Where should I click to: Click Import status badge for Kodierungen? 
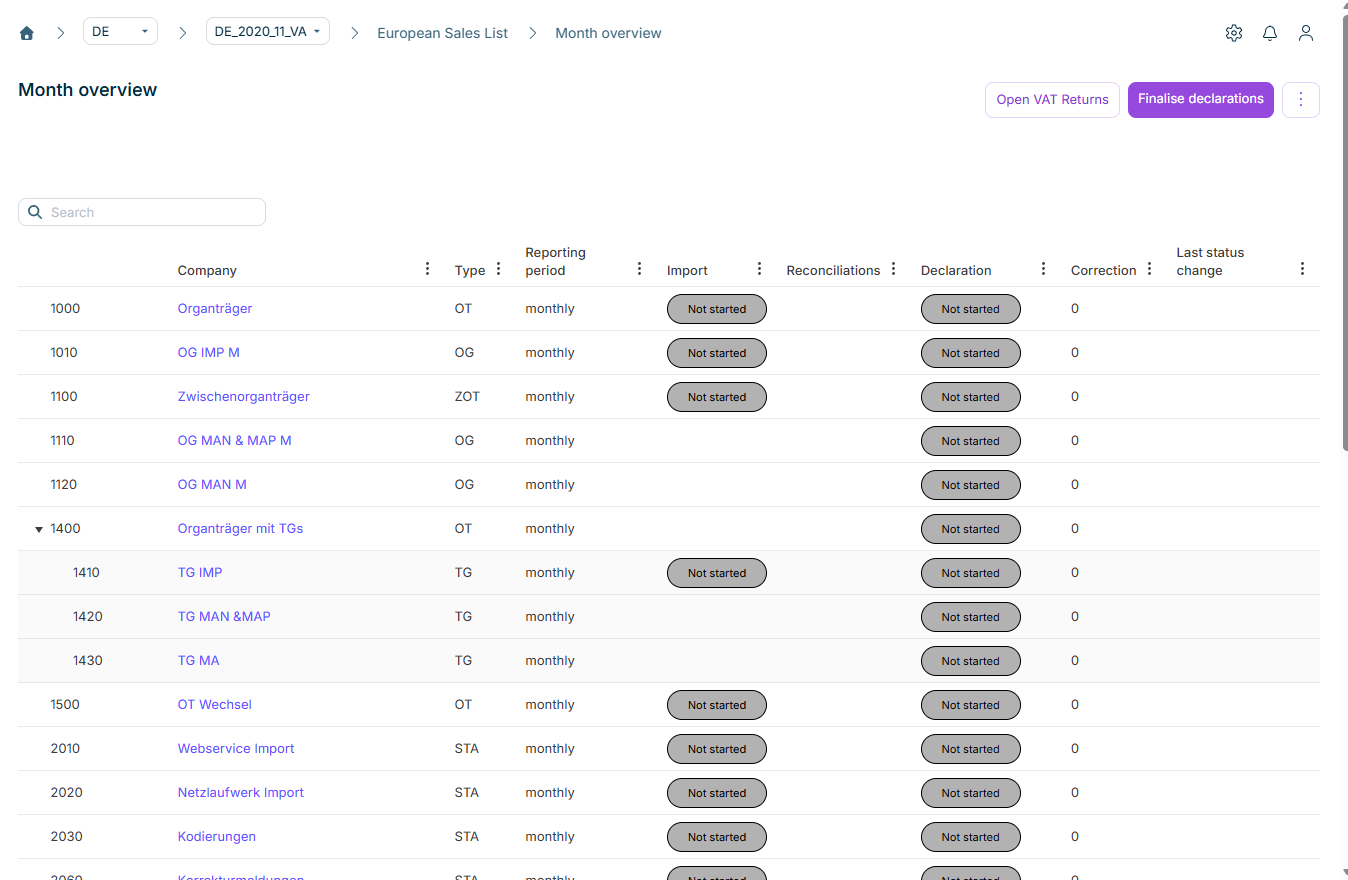(717, 837)
